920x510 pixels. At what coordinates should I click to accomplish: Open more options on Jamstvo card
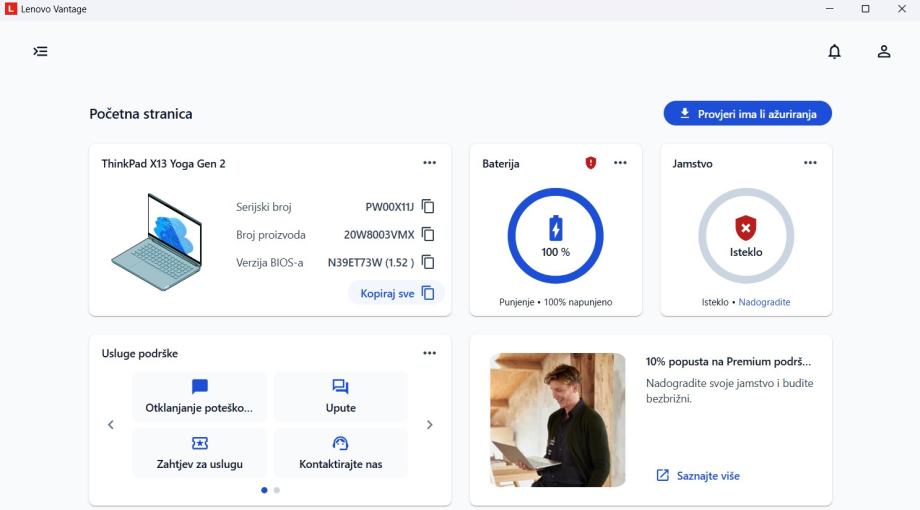click(x=810, y=163)
